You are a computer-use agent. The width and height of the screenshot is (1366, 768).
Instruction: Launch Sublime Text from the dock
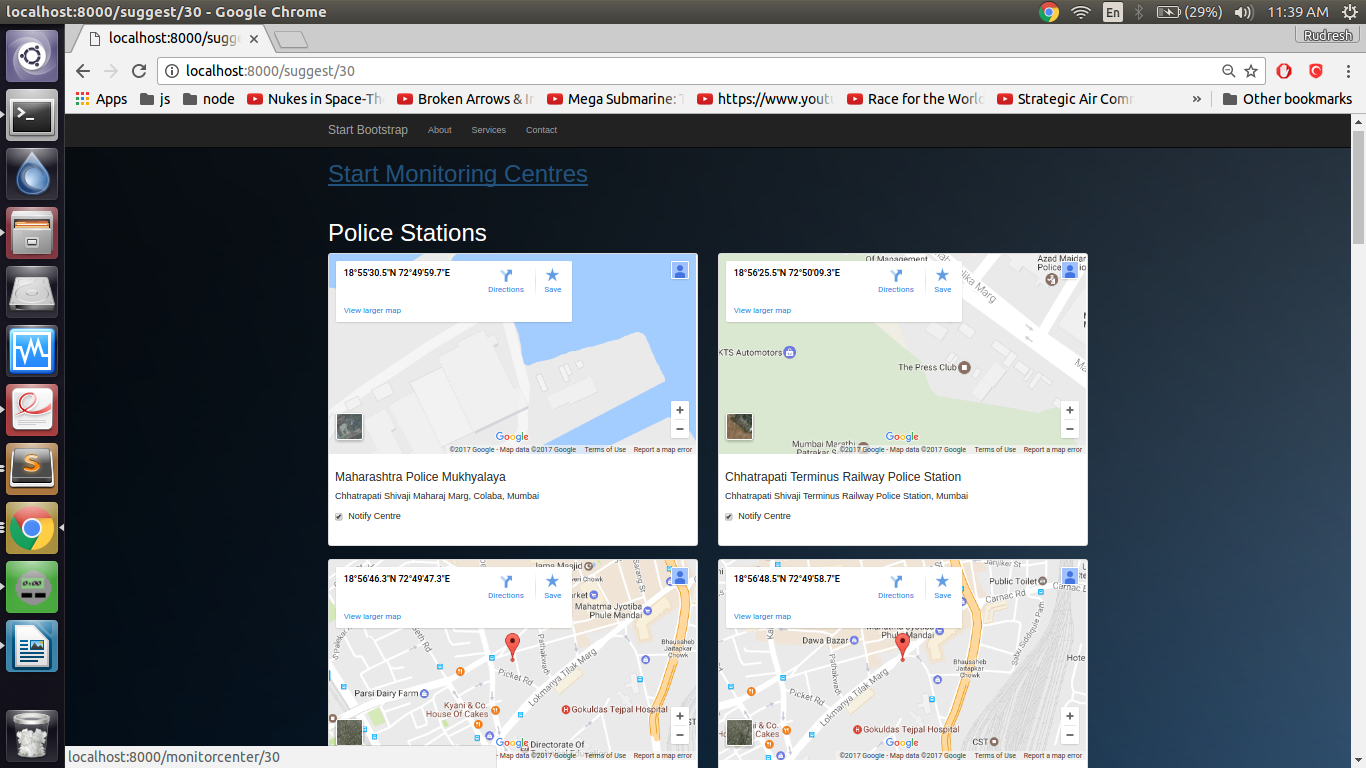click(x=32, y=469)
